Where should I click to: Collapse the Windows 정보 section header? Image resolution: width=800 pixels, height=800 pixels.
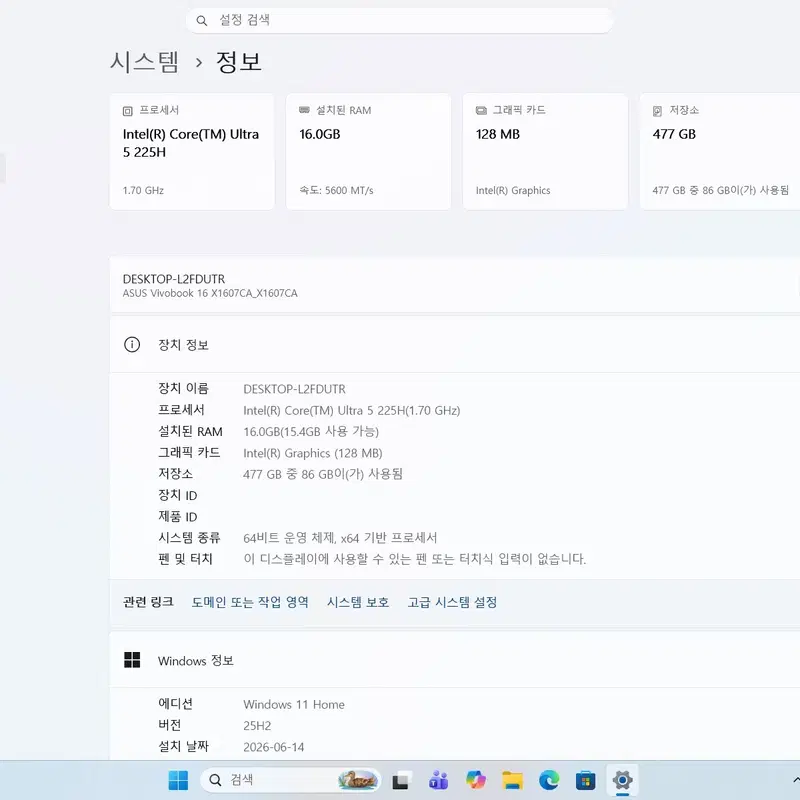[455, 660]
